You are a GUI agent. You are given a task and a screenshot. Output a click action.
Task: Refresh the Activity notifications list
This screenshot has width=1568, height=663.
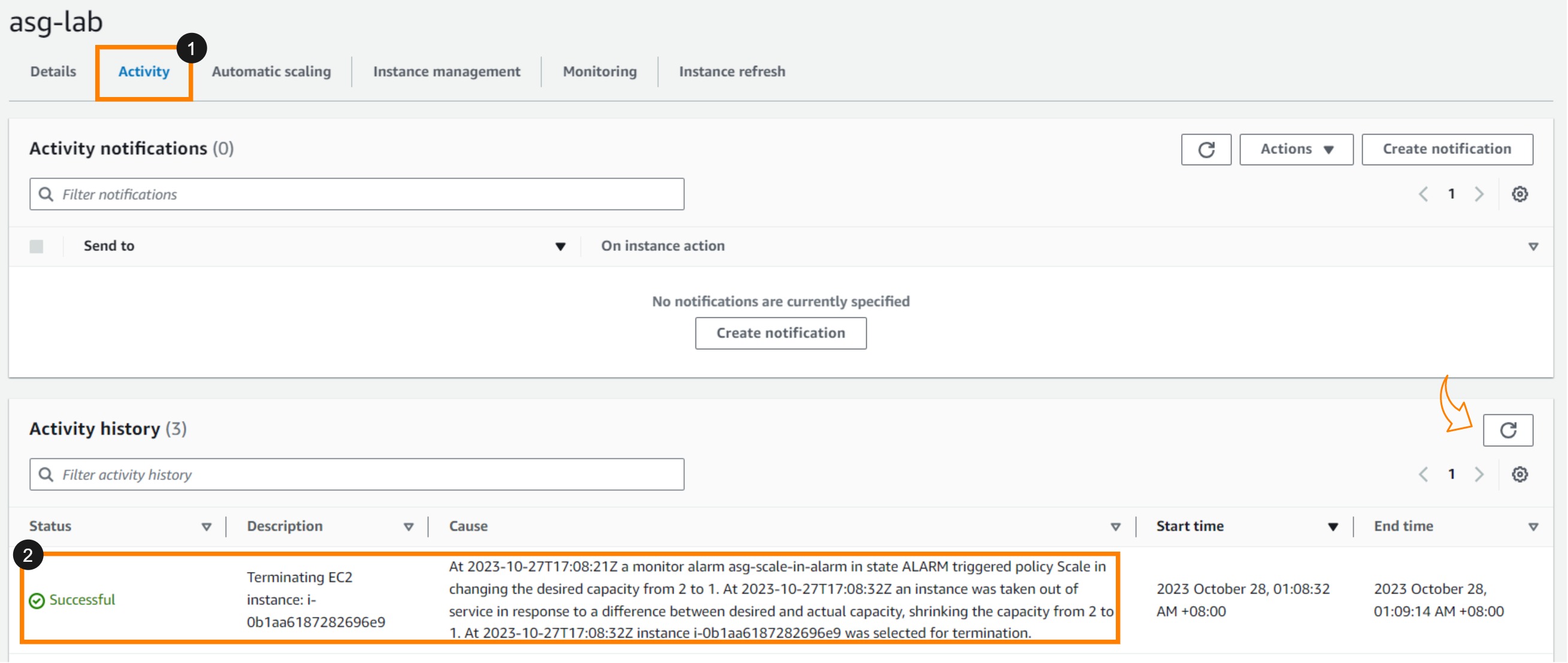[x=1205, y=149]
